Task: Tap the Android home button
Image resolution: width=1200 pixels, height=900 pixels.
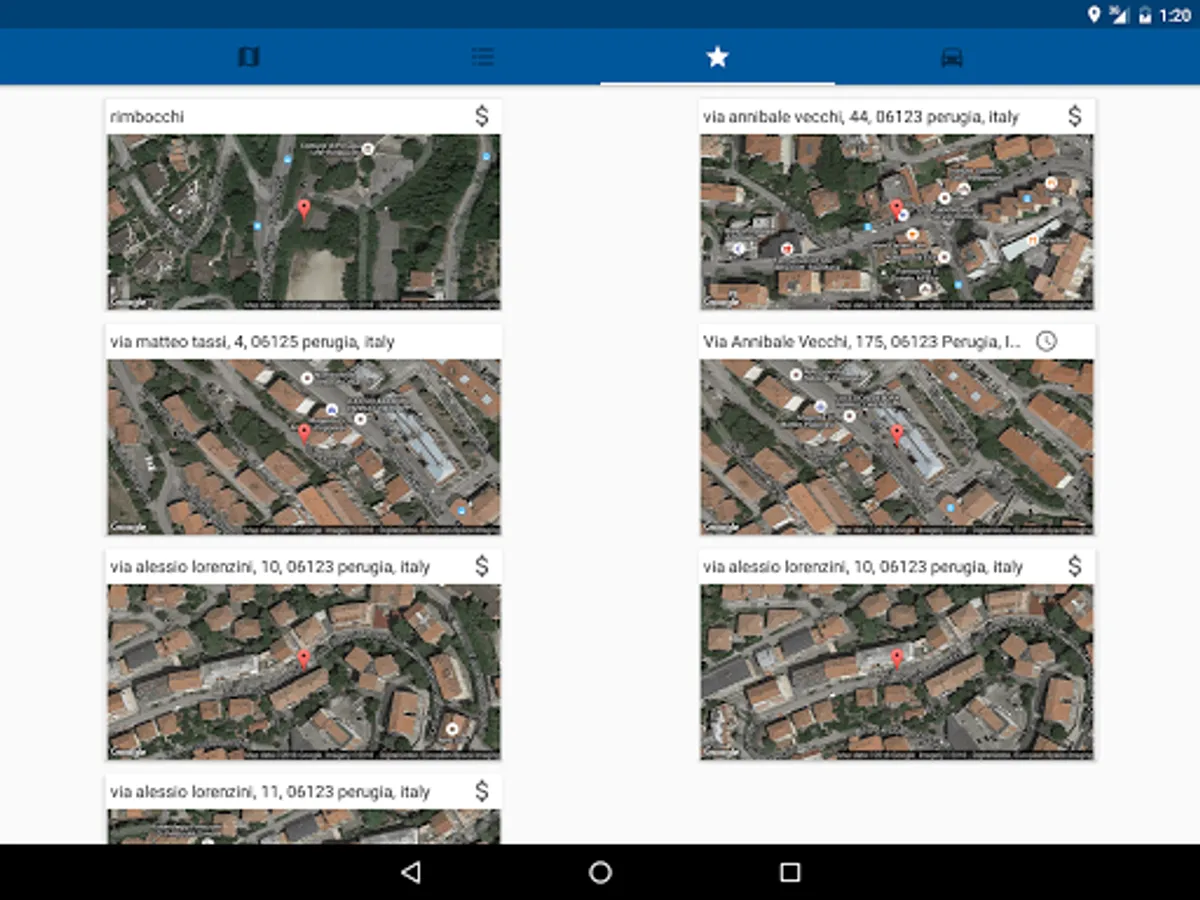Action: point(600,872)
